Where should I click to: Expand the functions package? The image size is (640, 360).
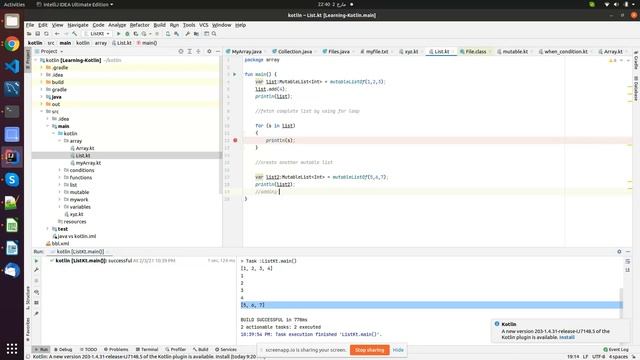(x=59, y=178)
